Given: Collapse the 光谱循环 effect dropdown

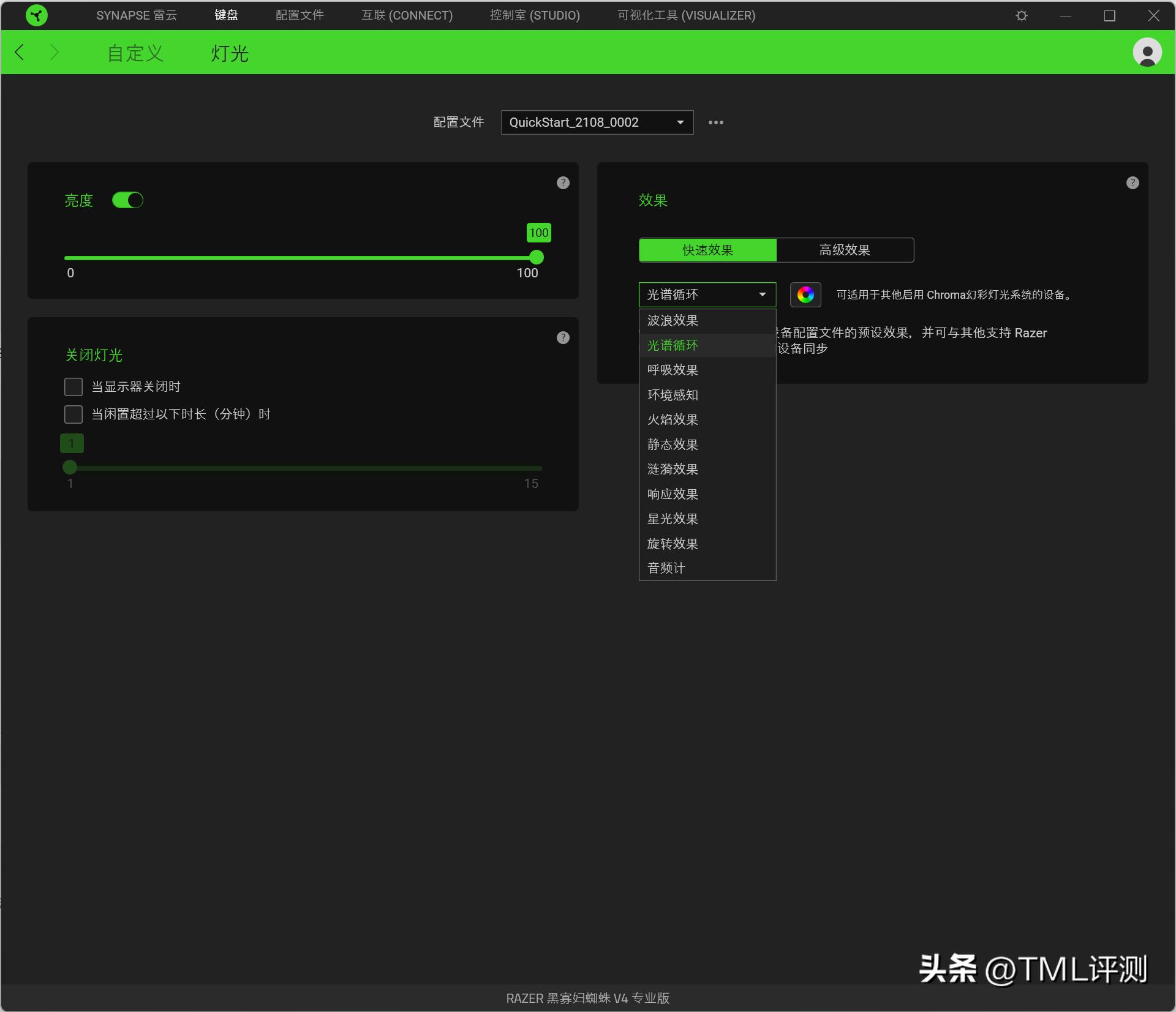Looking at the screenshot, I should pos(707,295).
